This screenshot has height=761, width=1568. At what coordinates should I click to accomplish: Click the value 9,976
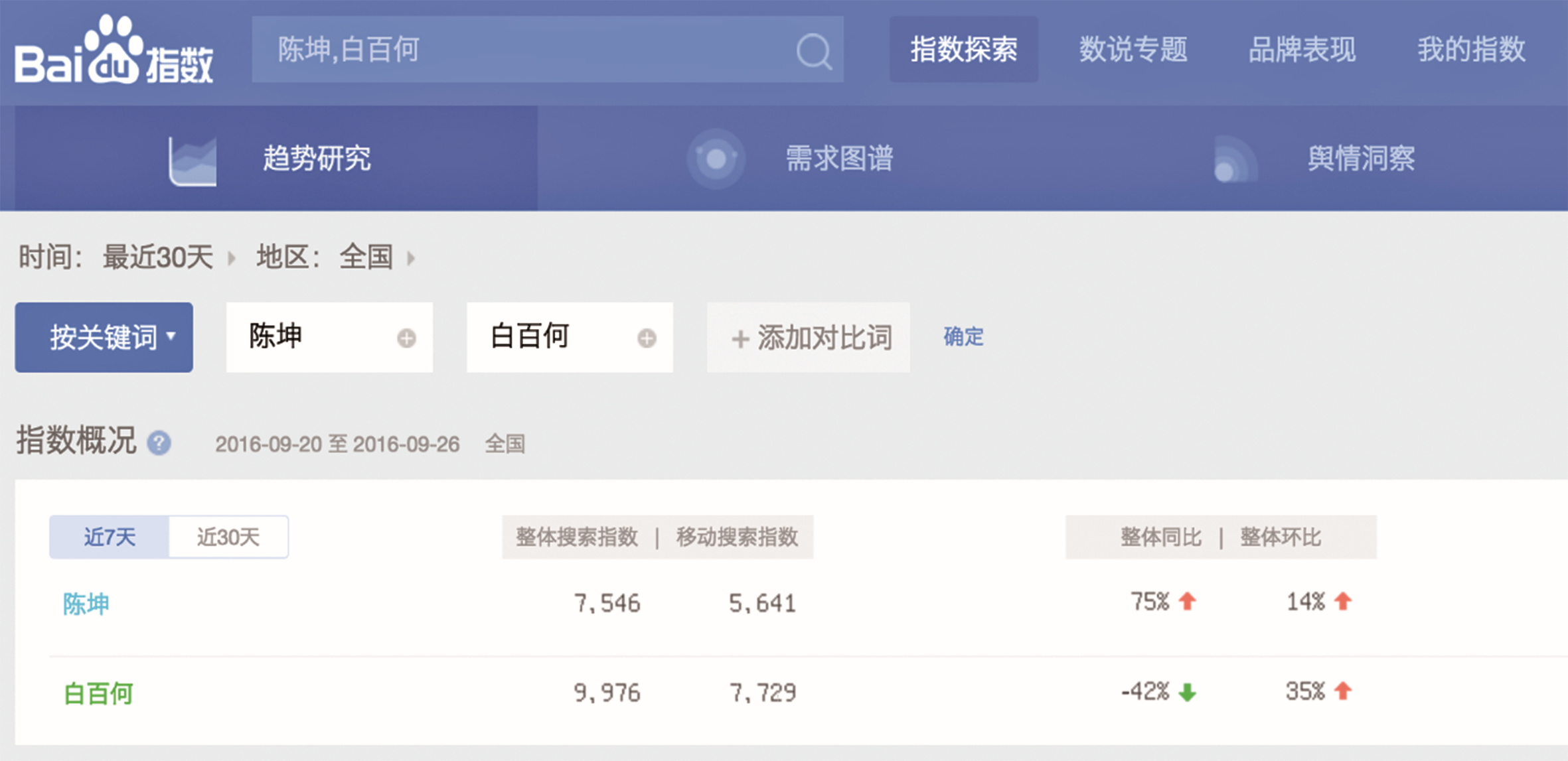tap(607, 693)
